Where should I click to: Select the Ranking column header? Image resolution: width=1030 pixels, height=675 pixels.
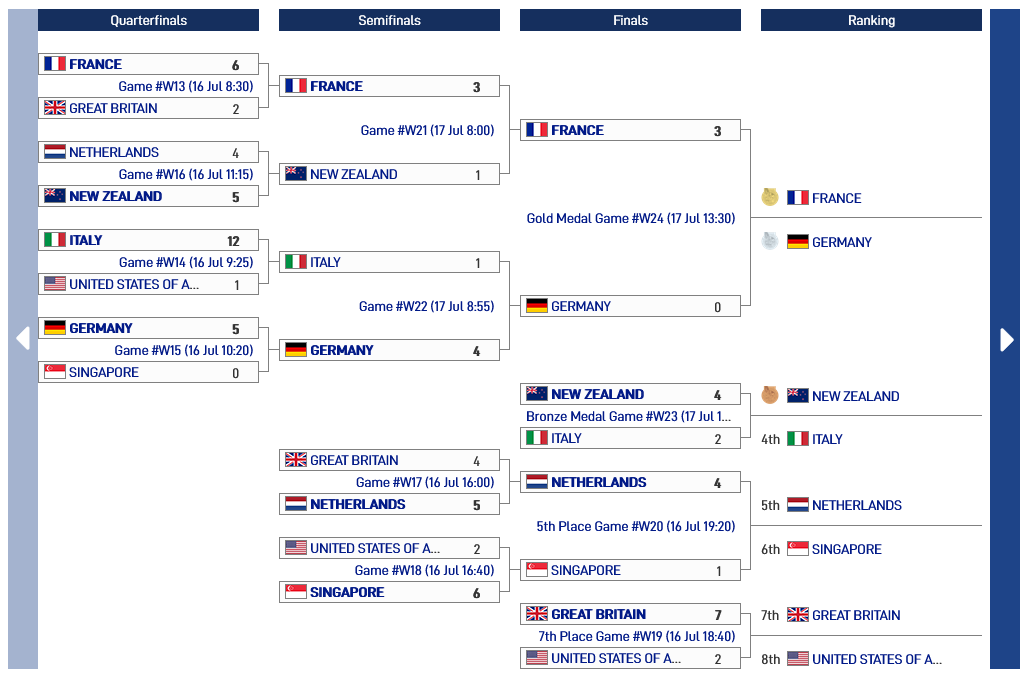(x=871, y=20)
